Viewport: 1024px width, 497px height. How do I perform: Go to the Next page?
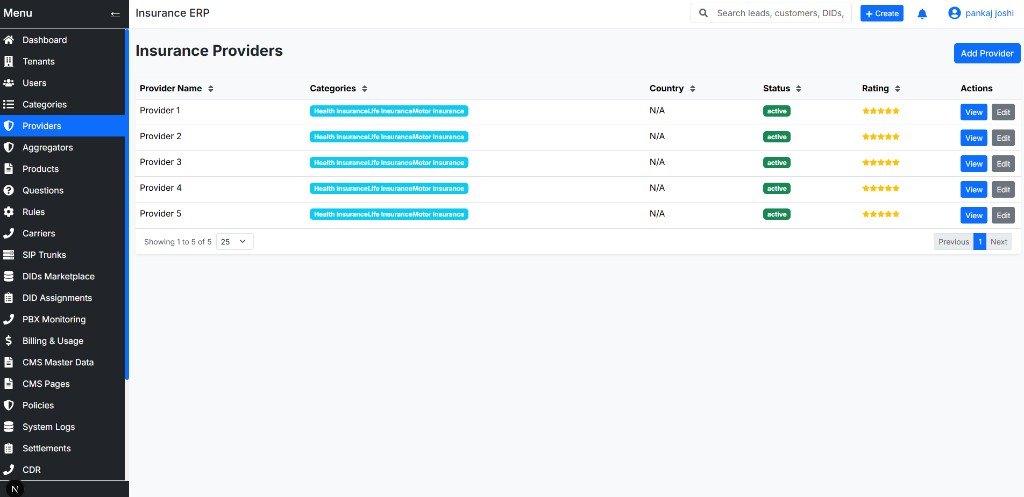[x=999, y=242]
